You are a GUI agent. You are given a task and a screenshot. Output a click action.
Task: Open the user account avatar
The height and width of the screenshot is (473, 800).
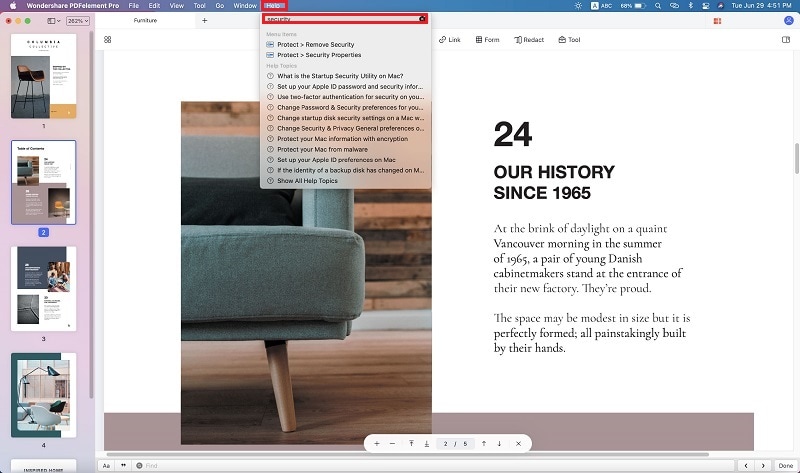point(789,20)
